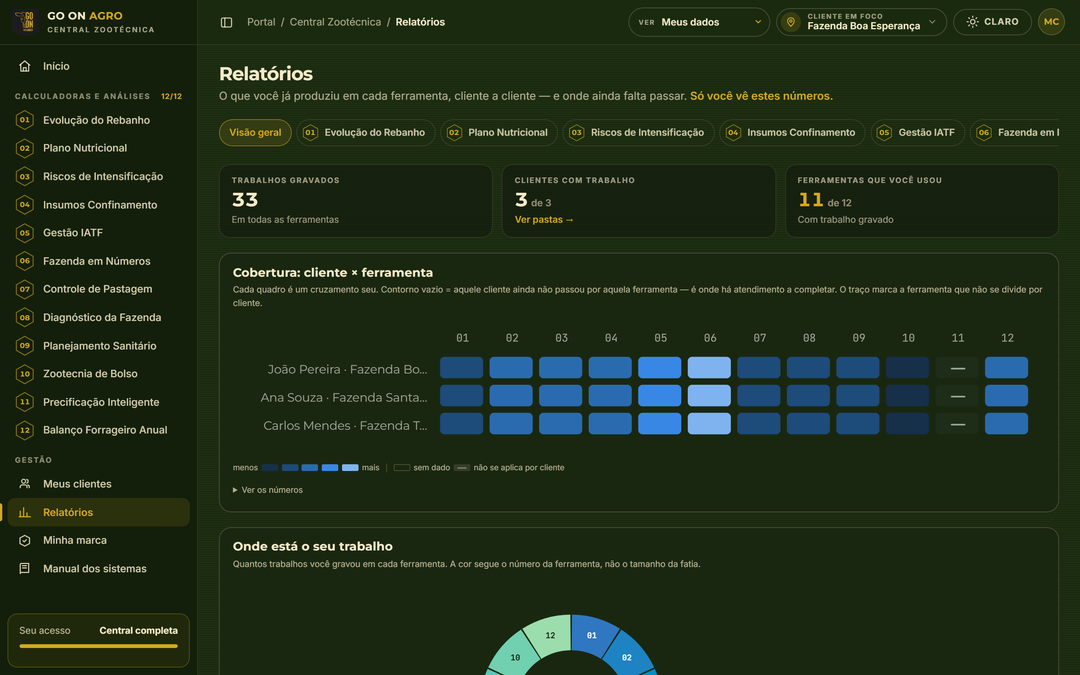Click the sun icon in the Claro button

pyautogui.click(x=972, y=22)
